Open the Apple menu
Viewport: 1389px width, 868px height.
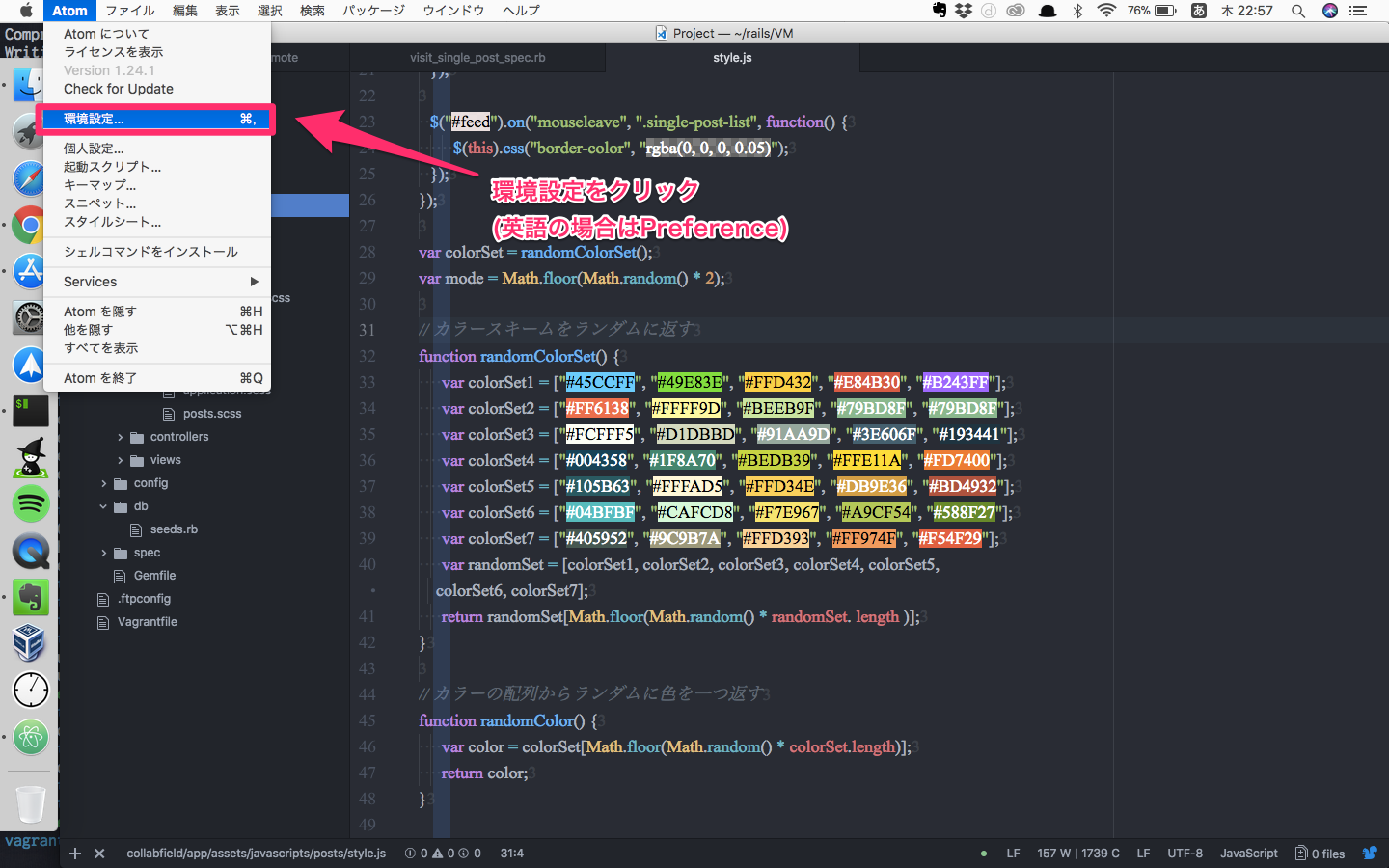(x=26, y=11)
